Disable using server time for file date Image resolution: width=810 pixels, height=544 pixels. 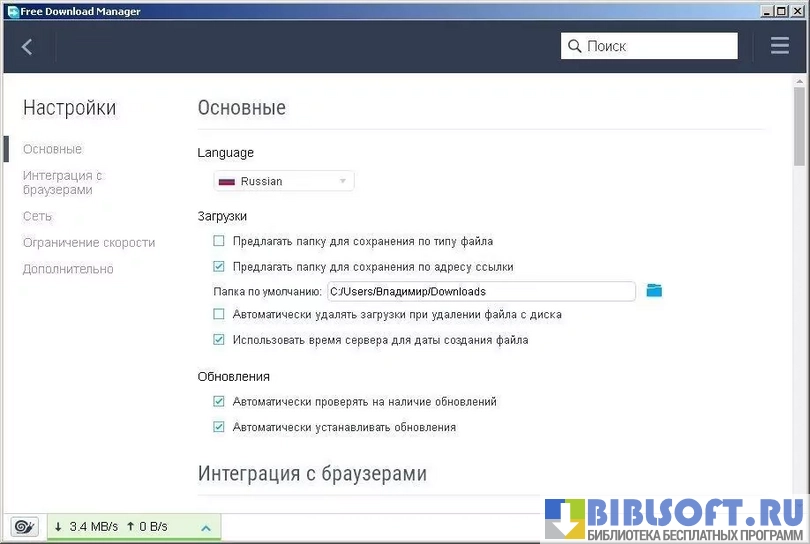(x=219, y=340)
